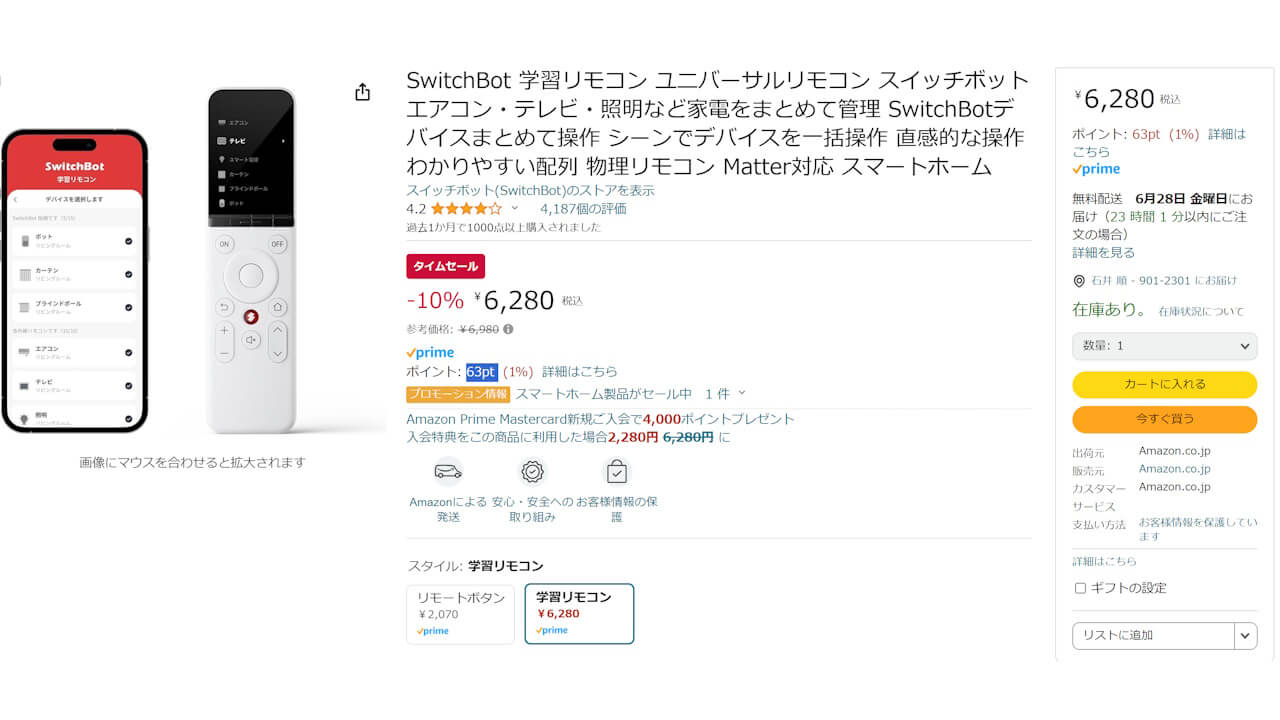Click the info icon beside reference price
The height and width of the screenshot is (720, 1280).
pyautogui.click(x=508, y=329)
